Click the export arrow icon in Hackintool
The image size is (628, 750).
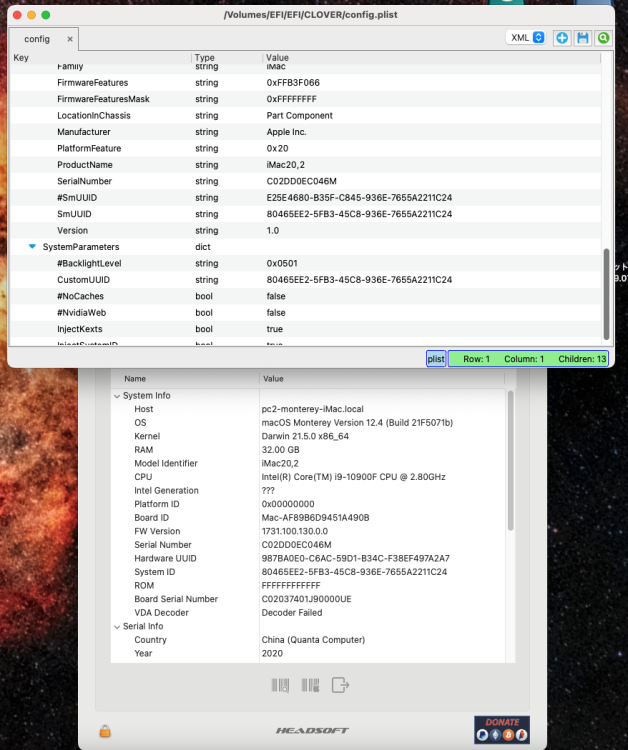tap(340, 685)
